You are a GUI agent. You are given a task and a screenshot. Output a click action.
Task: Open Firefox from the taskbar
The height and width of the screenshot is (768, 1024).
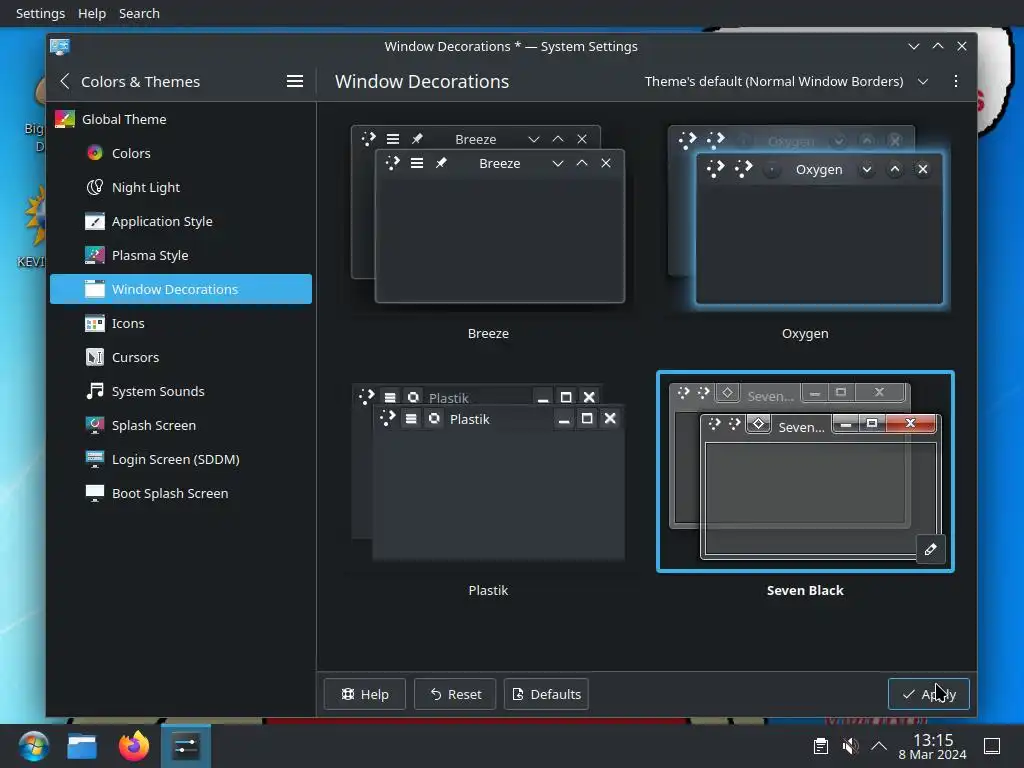(x=134, y=746)
